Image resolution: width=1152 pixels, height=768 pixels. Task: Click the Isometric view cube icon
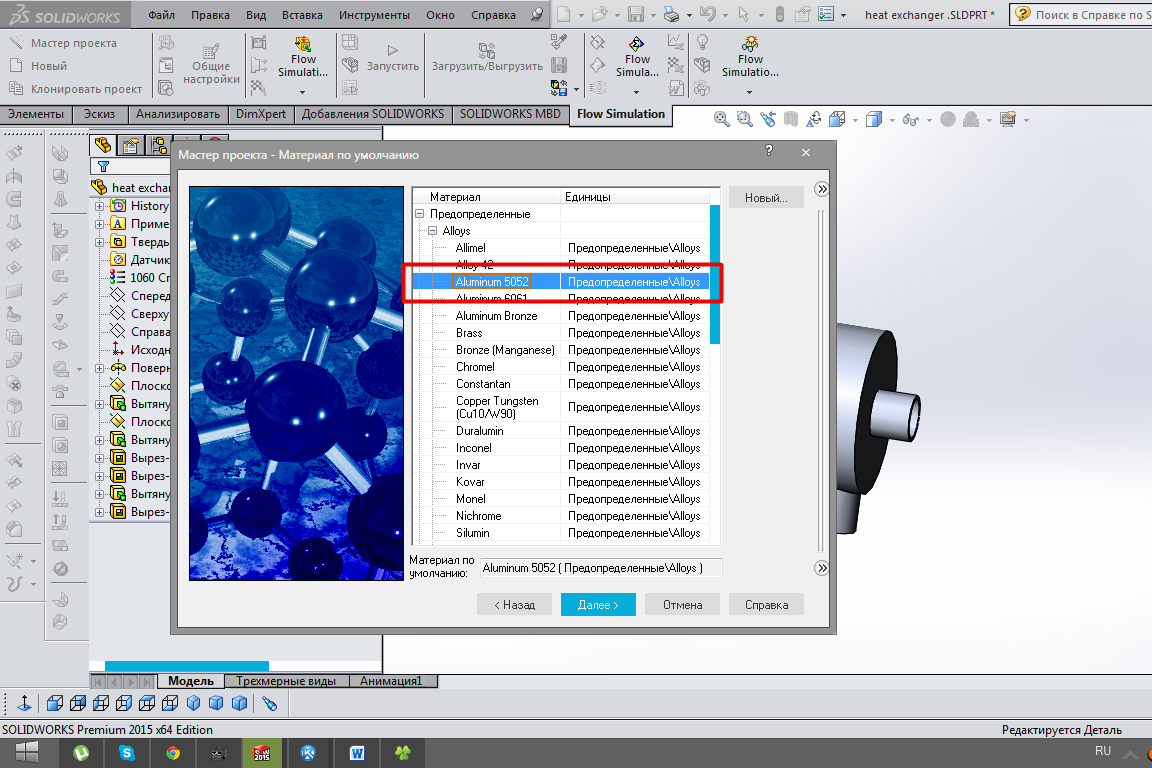click(x=193, y=703)
